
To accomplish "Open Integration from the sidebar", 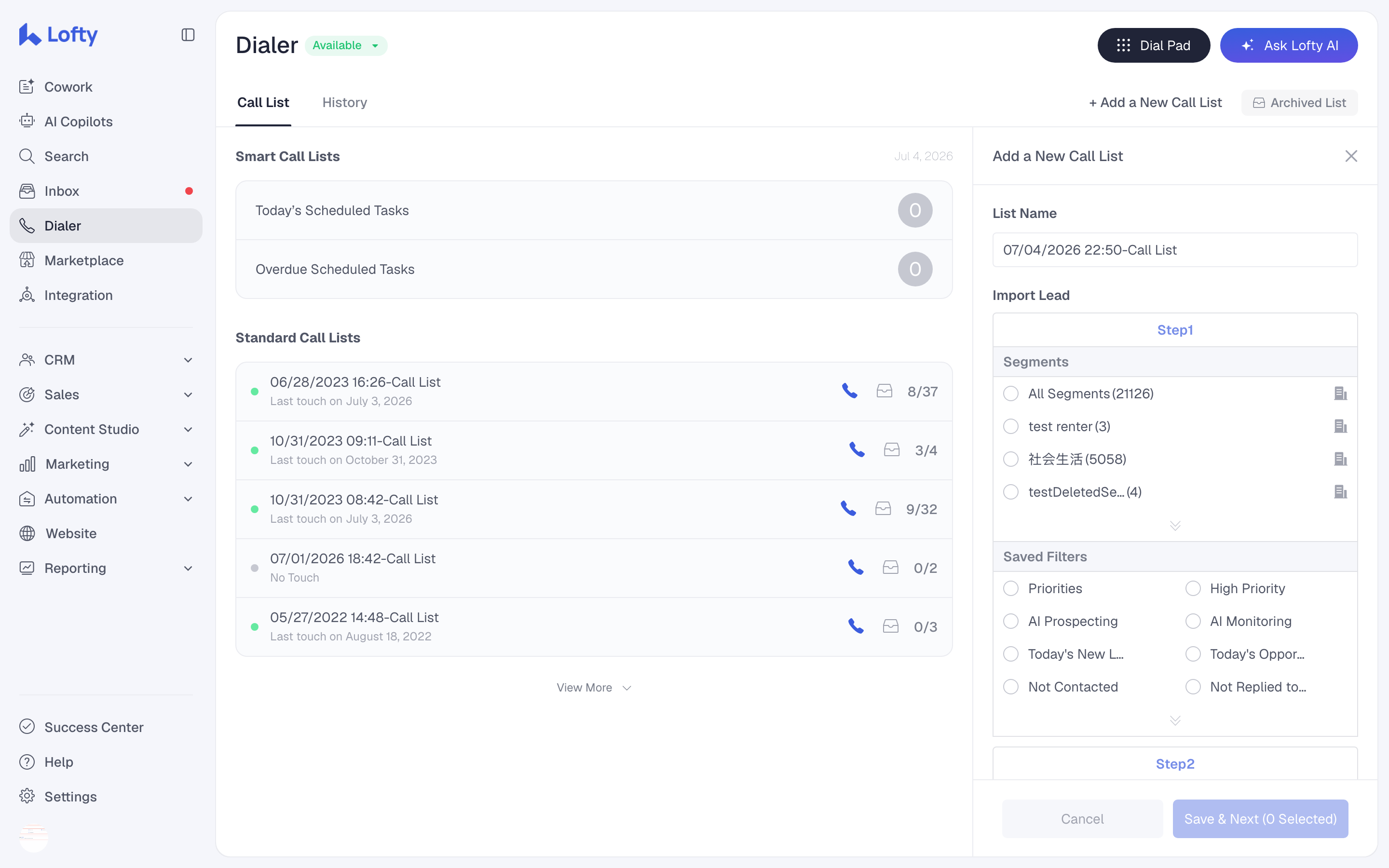I will tap(106, 295).
